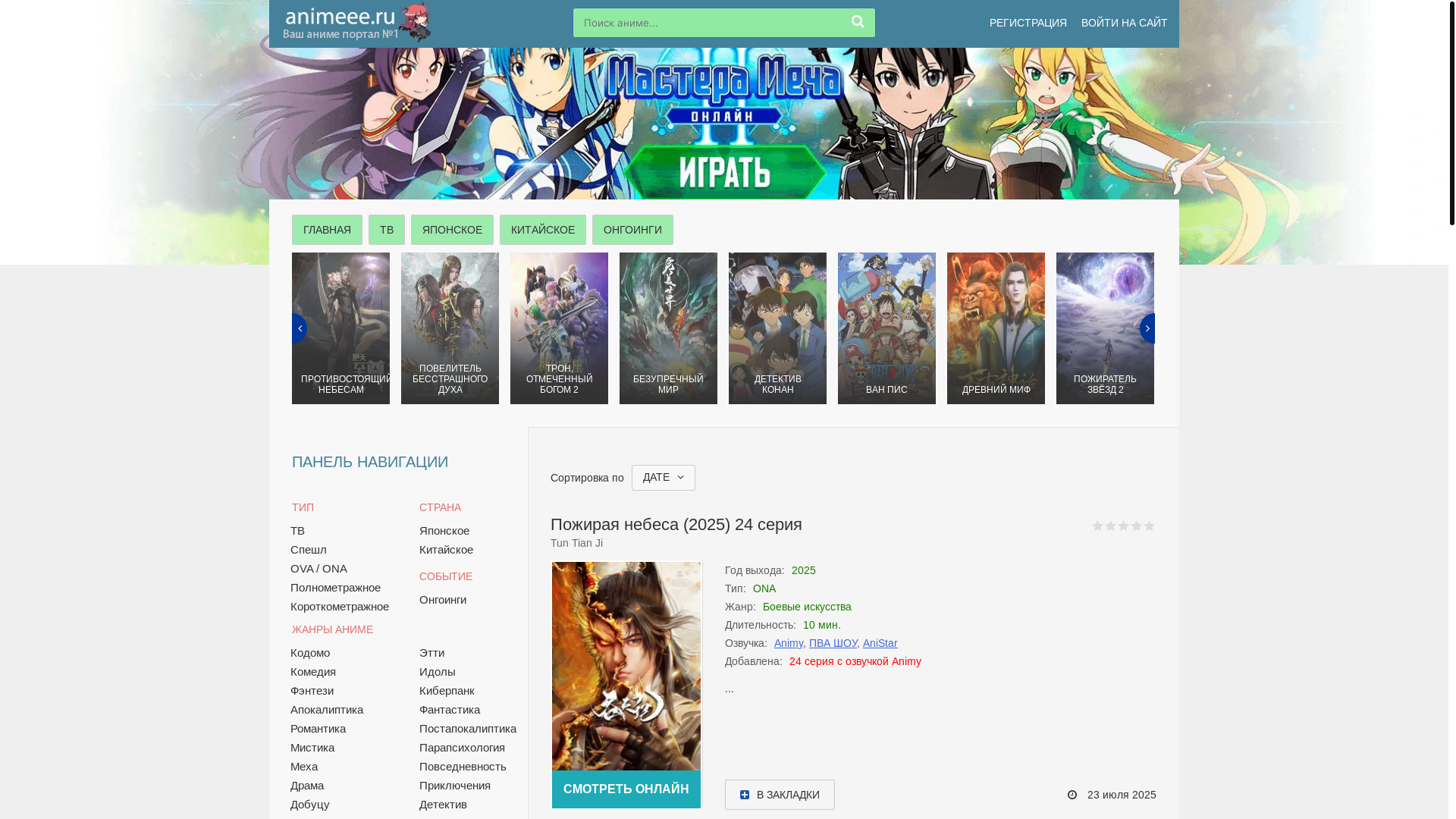The width and height of the screenshot is (1456, 819).
Task: Open Ван Пис thumbnail
Action: coord(886,328)
